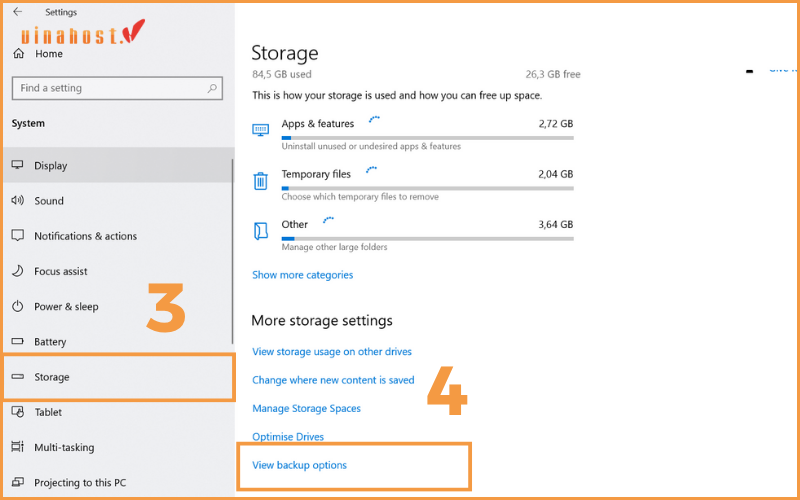Click the Sound speaker icon

pyautogui.click(x=17, y=201)
